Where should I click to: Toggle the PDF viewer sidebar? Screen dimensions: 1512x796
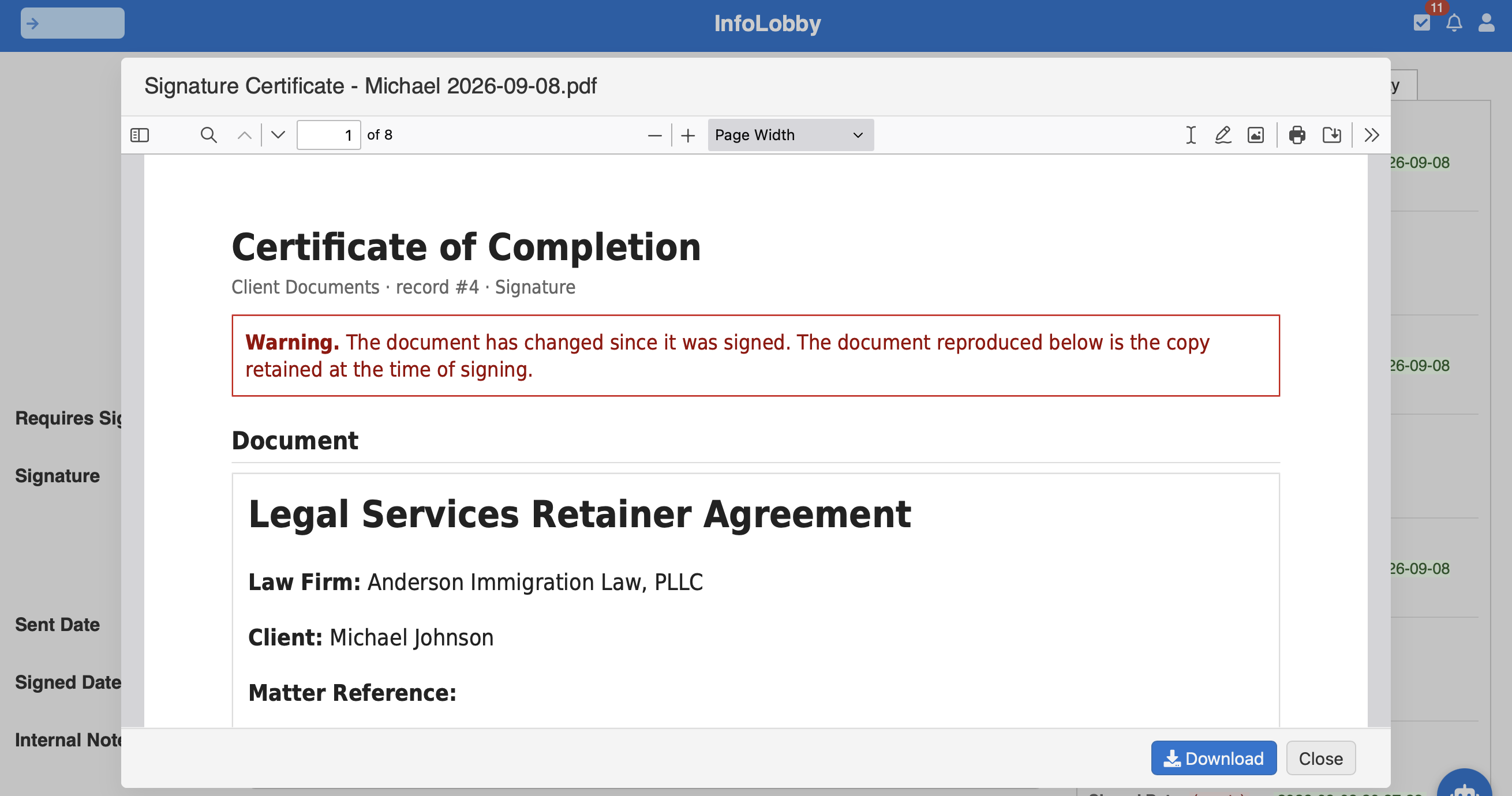(140, 135)
